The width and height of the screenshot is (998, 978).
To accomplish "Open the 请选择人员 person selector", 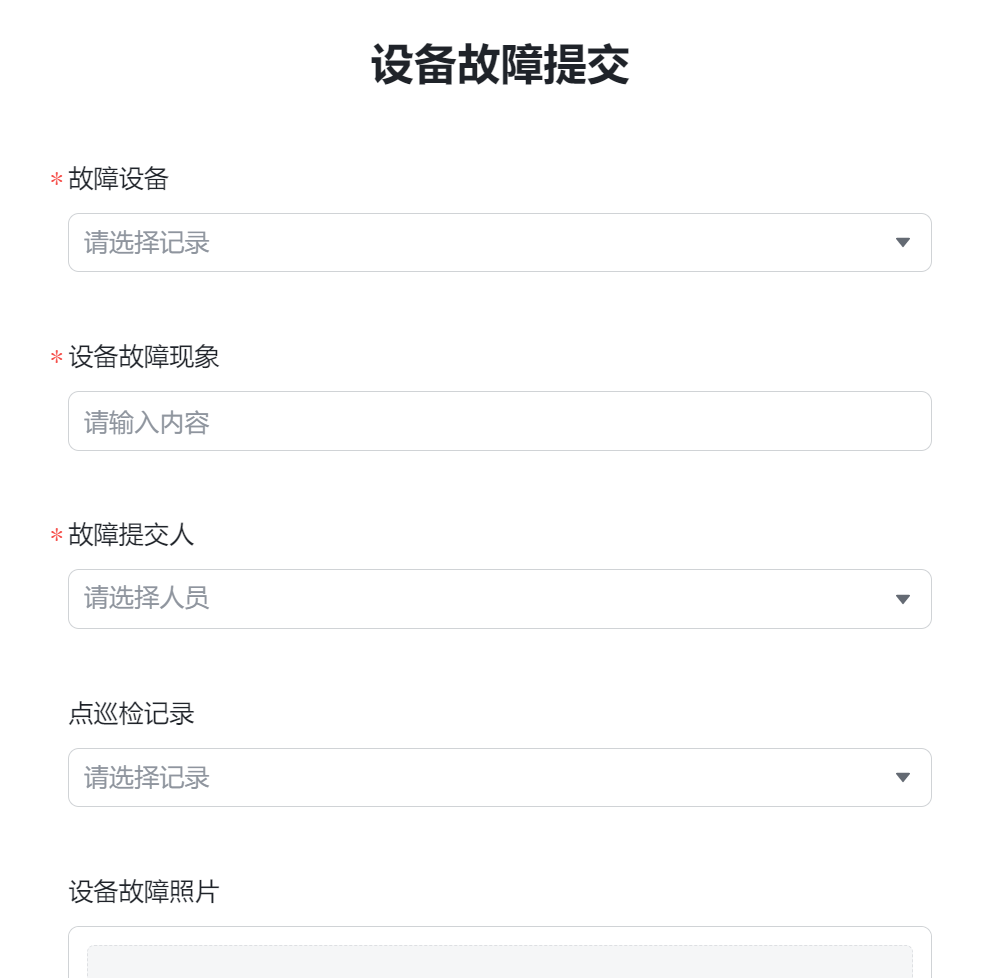I will [500, 599].
